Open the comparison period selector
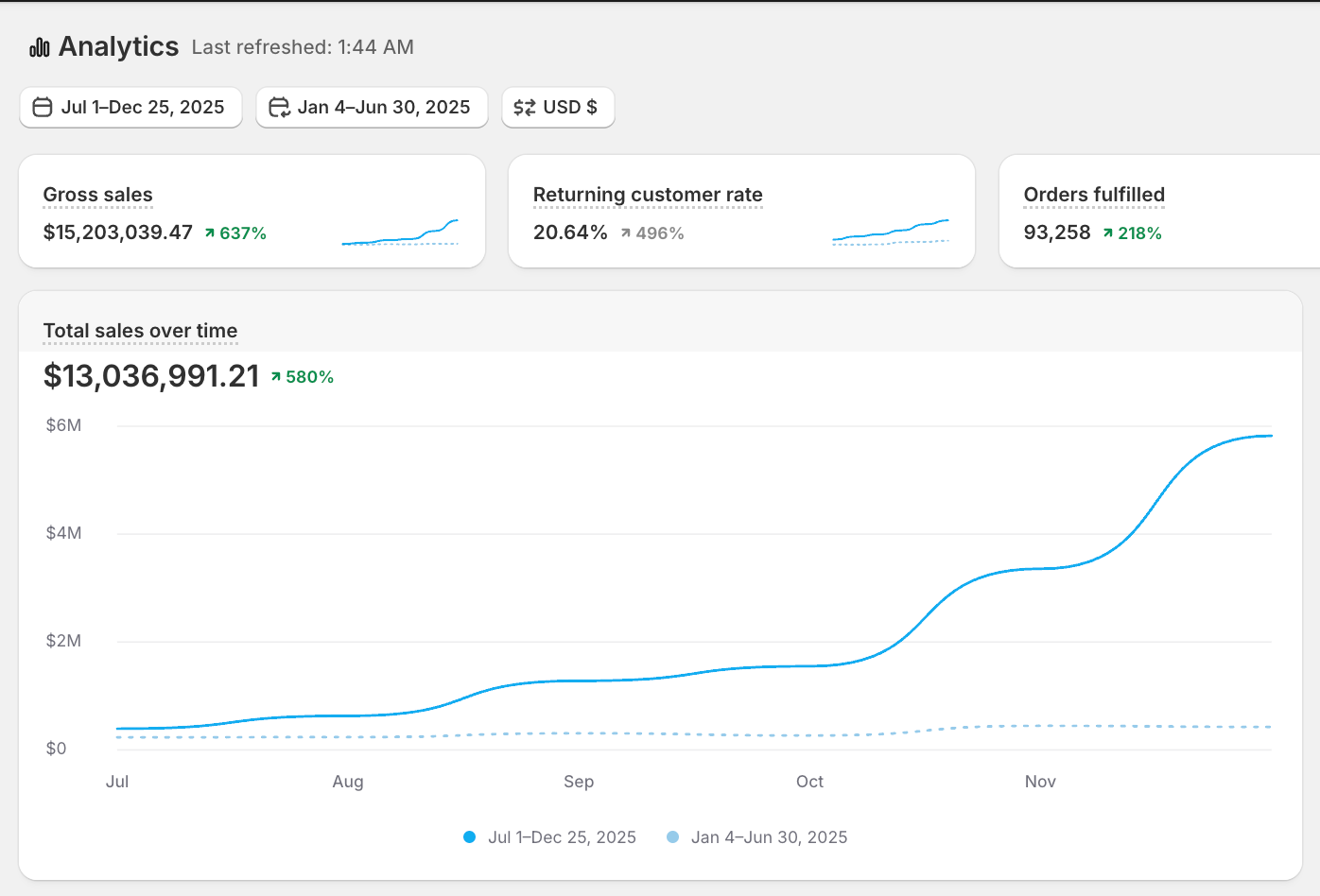Viewport: 1320px width, 896px height. point(372,107)
